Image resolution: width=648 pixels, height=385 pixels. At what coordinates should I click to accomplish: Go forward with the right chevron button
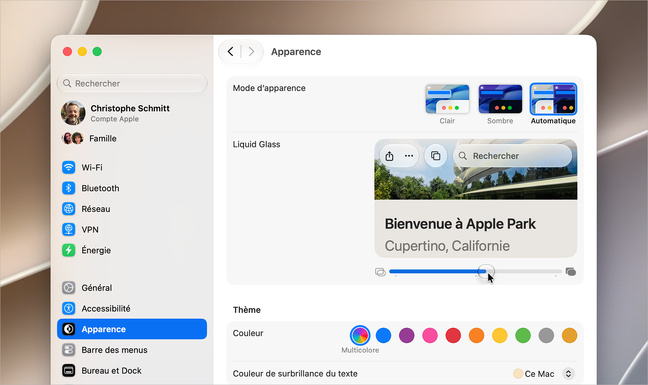tap(251, 52)
